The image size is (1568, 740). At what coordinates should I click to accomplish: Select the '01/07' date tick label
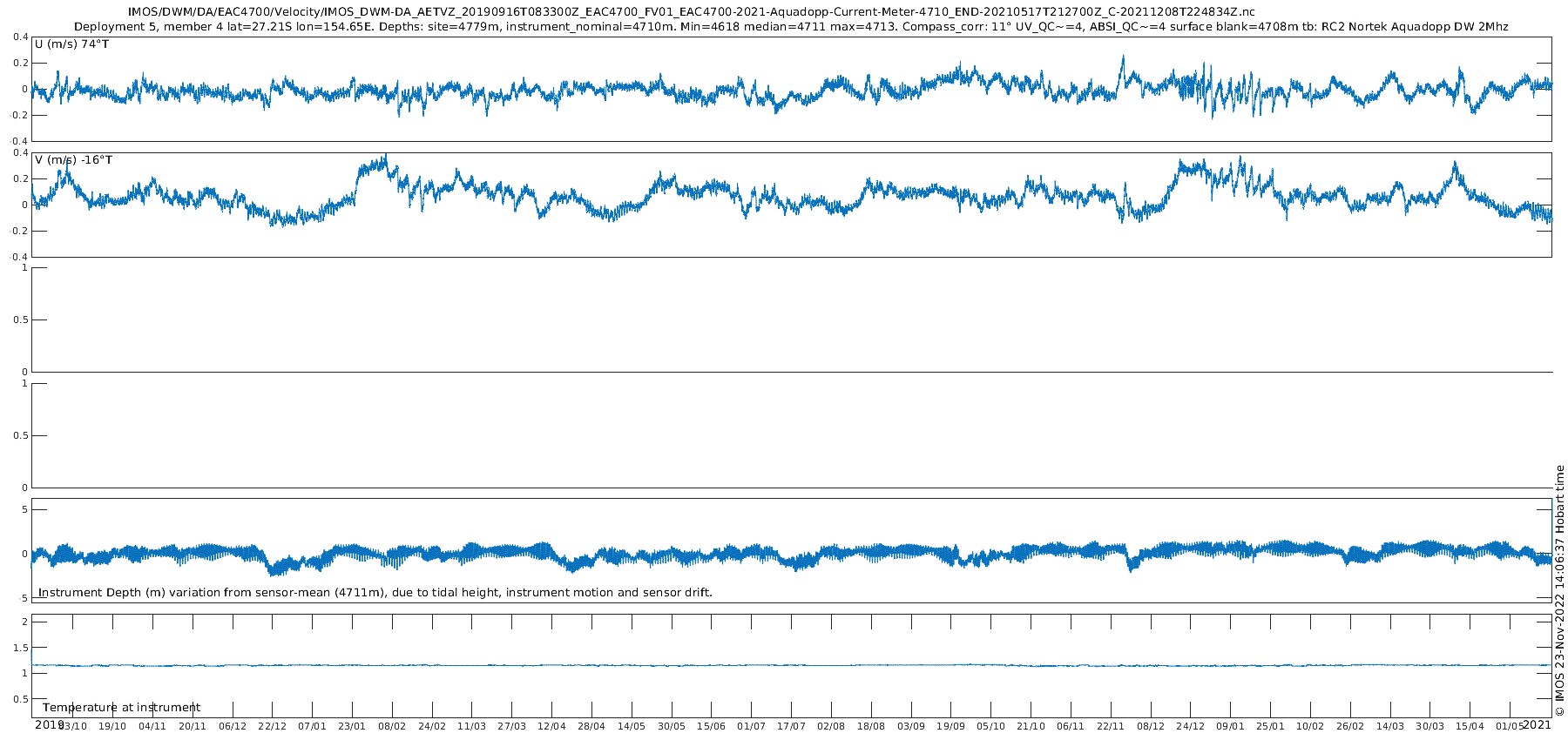752,726
